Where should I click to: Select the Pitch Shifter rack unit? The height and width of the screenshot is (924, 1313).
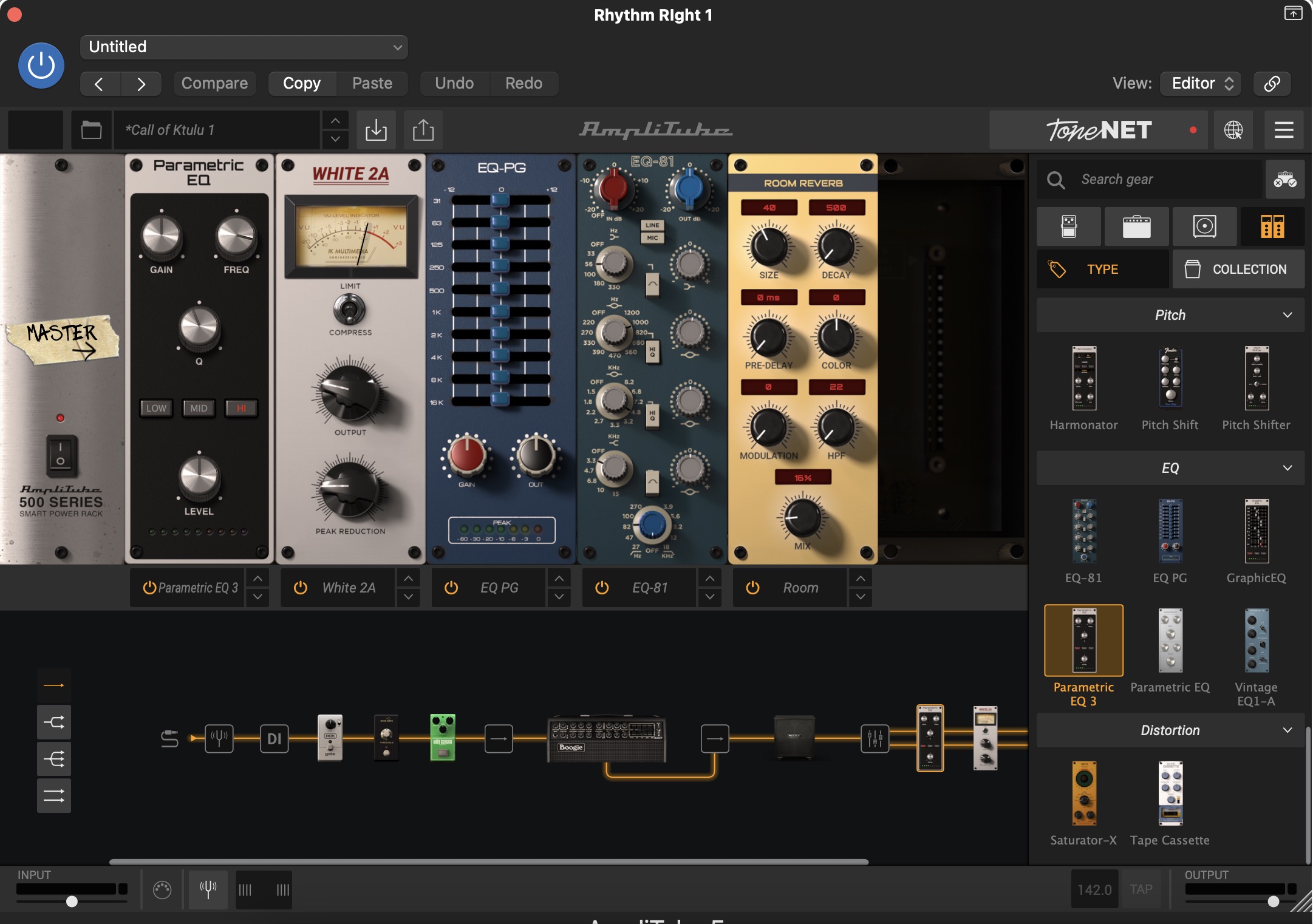click(1257, 389)
